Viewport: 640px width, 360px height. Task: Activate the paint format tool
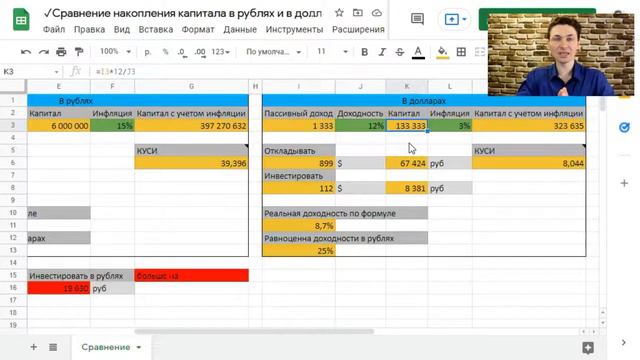tap(79, 52)
